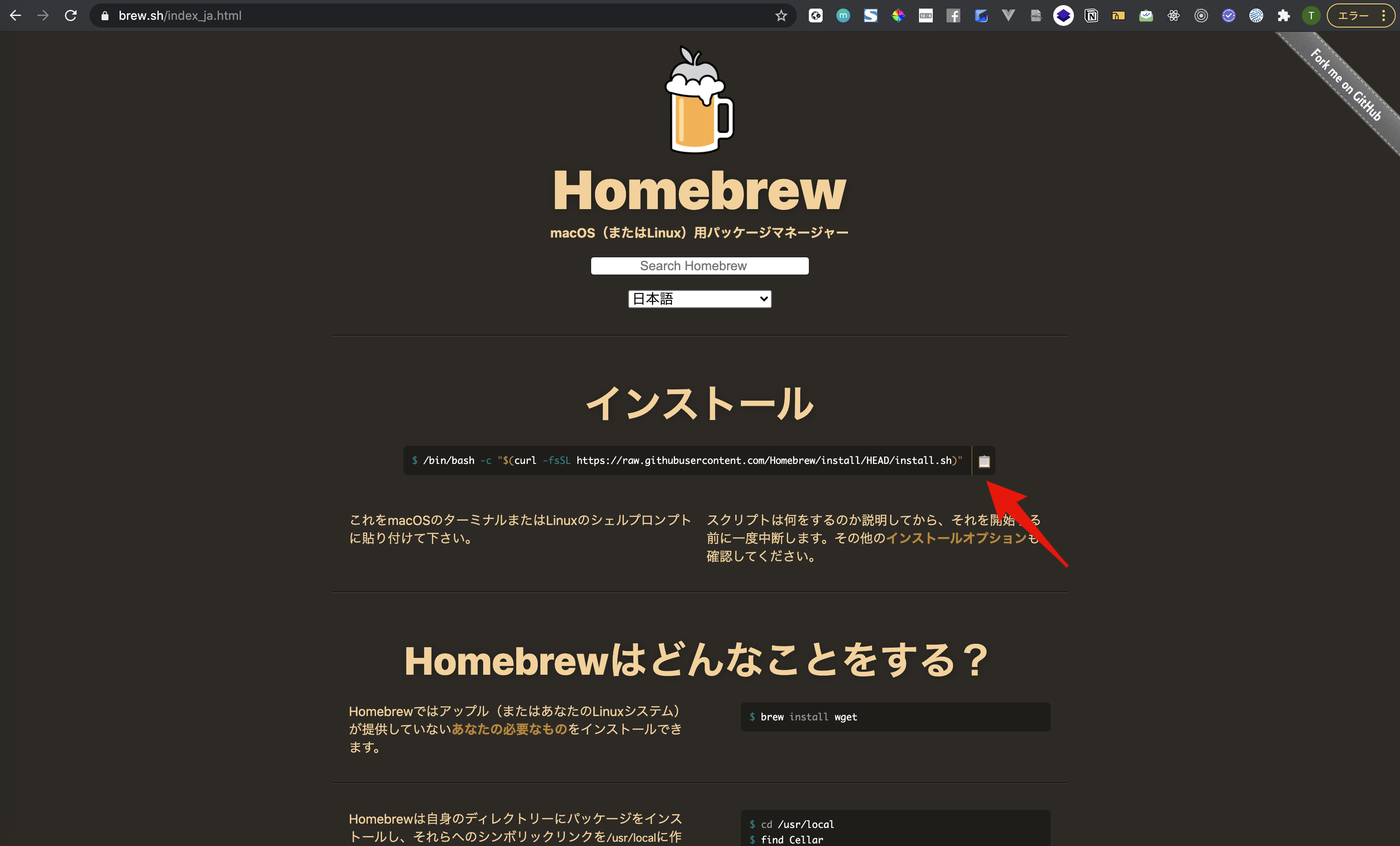Image resolution: width=1400 pixels, height=846 pixels.
Task: Click the padlock icon in the address bar
Action: (105, 15)
